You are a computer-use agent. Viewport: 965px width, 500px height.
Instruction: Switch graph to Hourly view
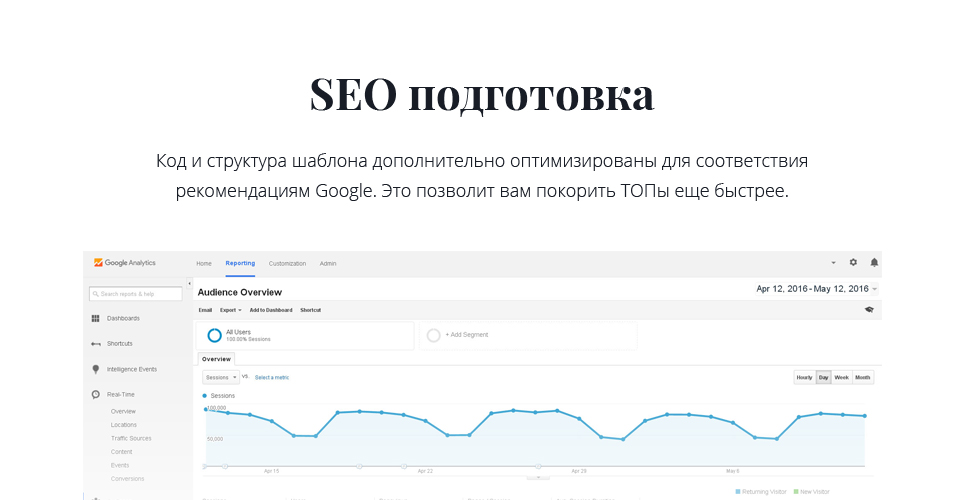pos(804,377)
